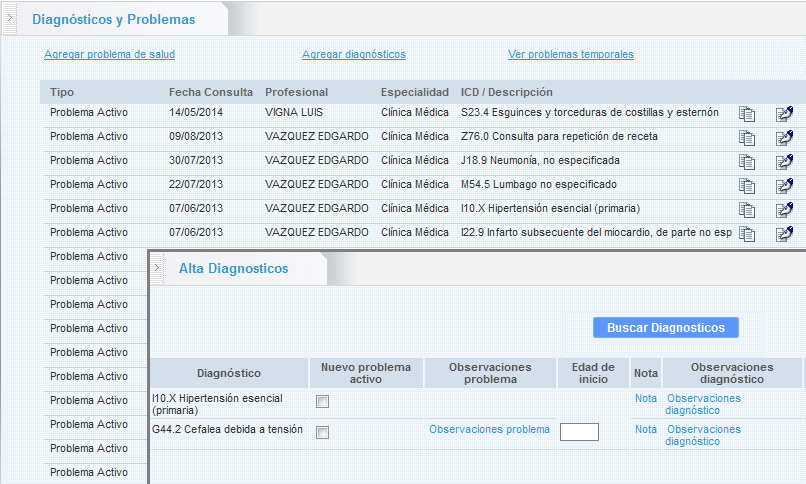Open Ver problemas temporales link

point(570,54)
